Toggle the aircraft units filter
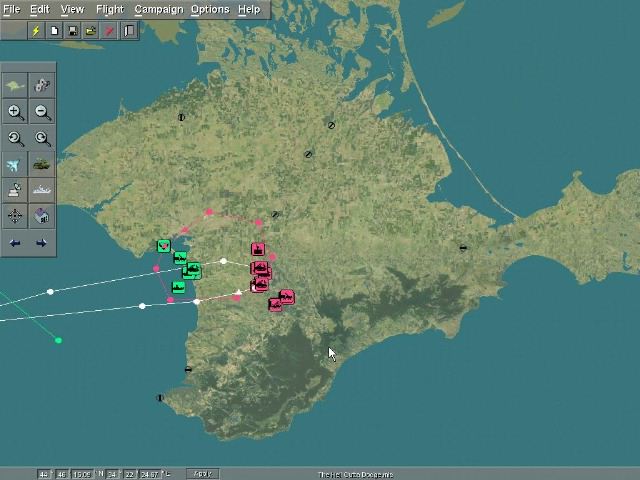Viewport: 640px width, 480px height. click(x=15, y=165)
